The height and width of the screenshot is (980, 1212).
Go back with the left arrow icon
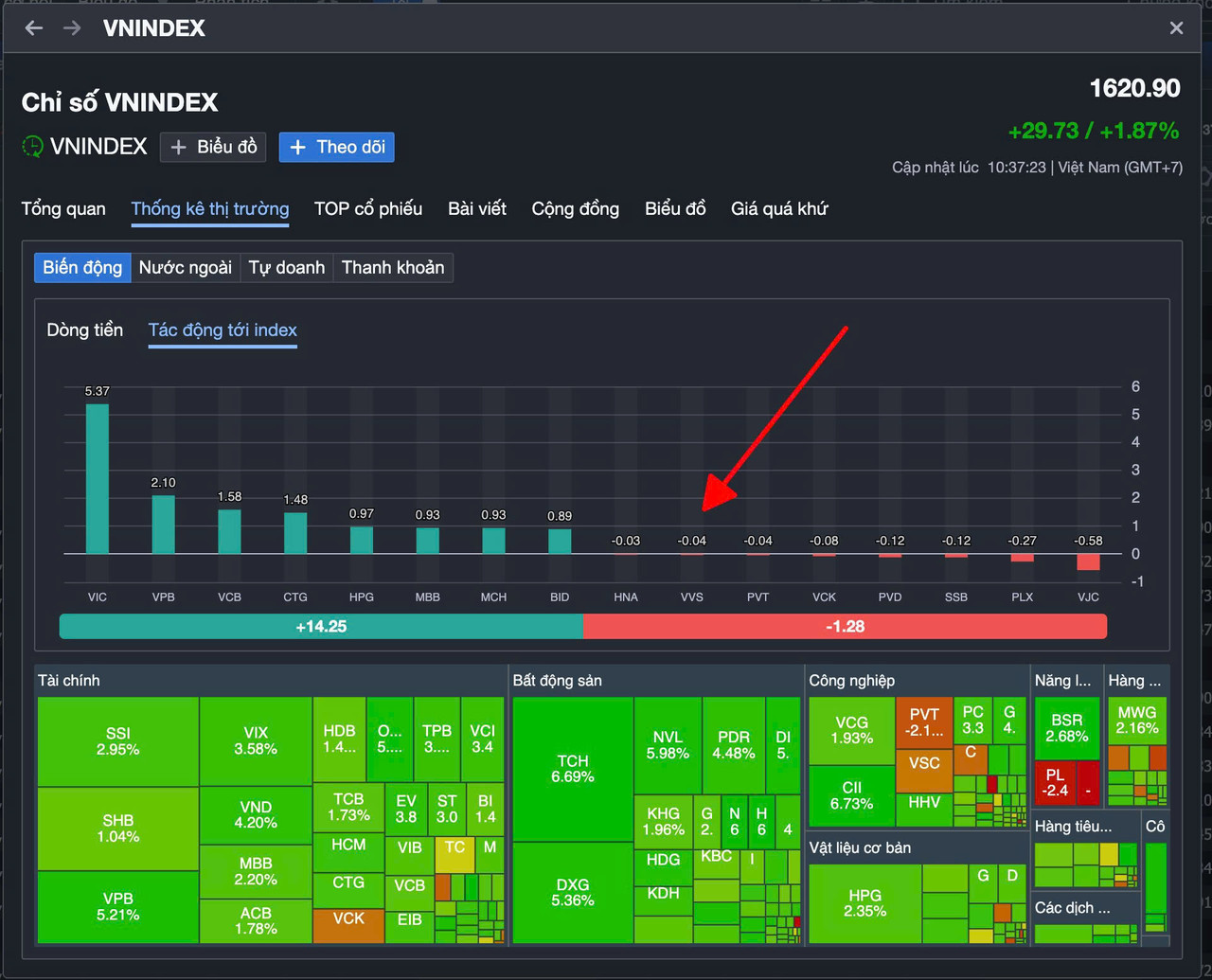[x=34, y=27]
